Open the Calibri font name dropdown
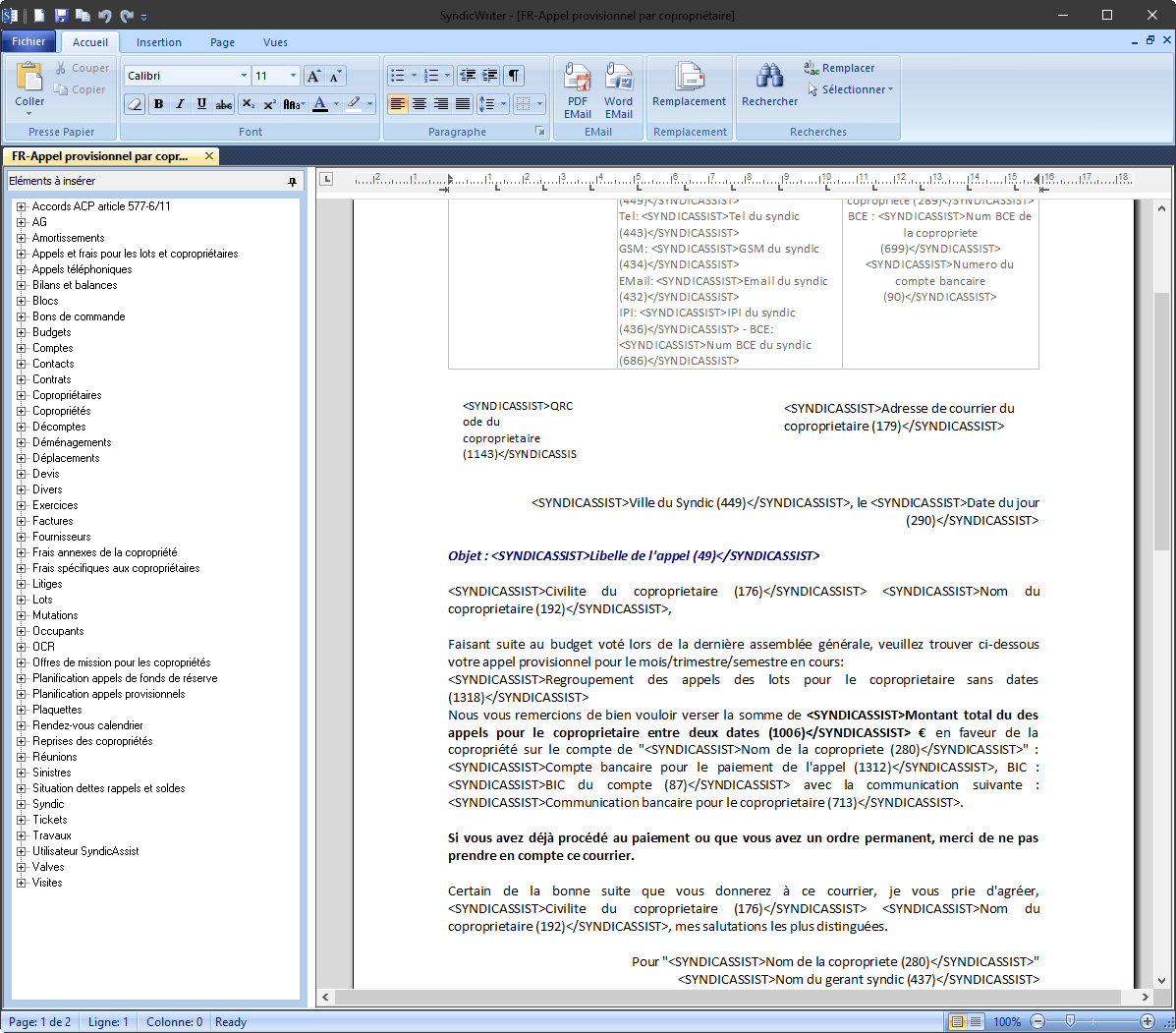The height and width of the screenshot is (1033, 1176). point(244,76)
